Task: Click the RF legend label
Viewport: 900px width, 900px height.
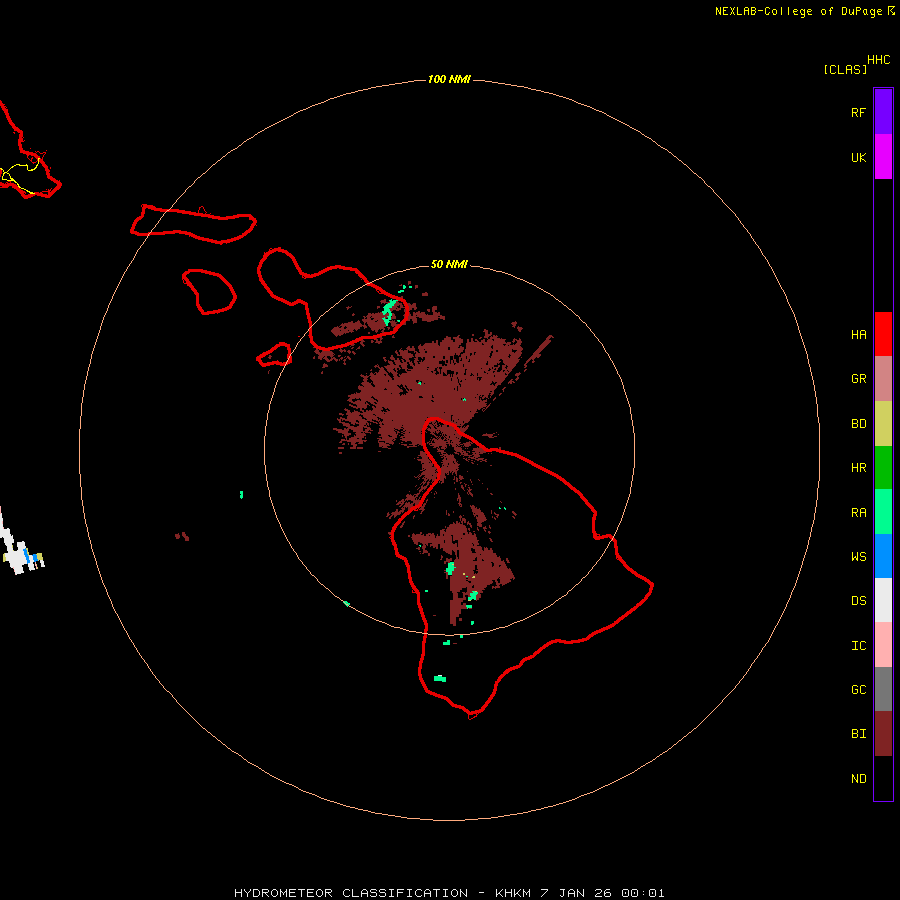Action: 858,112
